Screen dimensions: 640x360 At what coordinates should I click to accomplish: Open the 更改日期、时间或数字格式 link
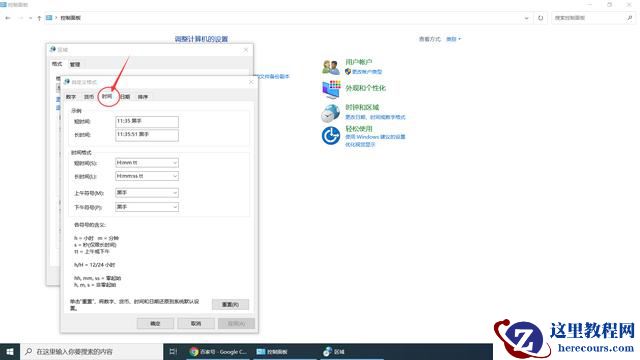(x=375, y=117)
